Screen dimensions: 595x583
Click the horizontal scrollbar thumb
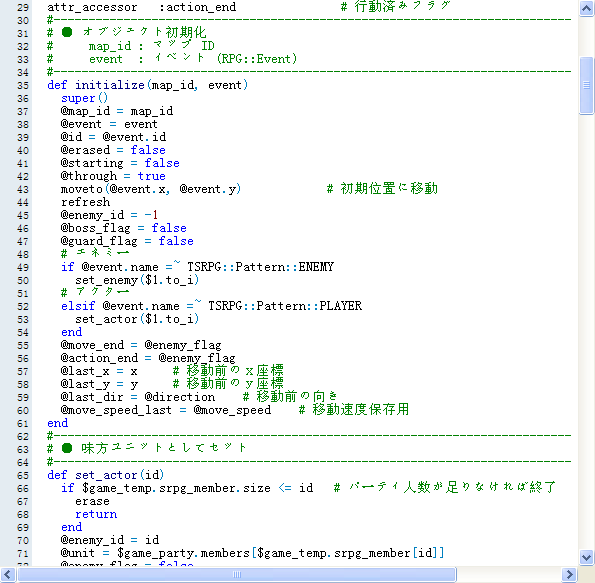(x=237, y=574)
